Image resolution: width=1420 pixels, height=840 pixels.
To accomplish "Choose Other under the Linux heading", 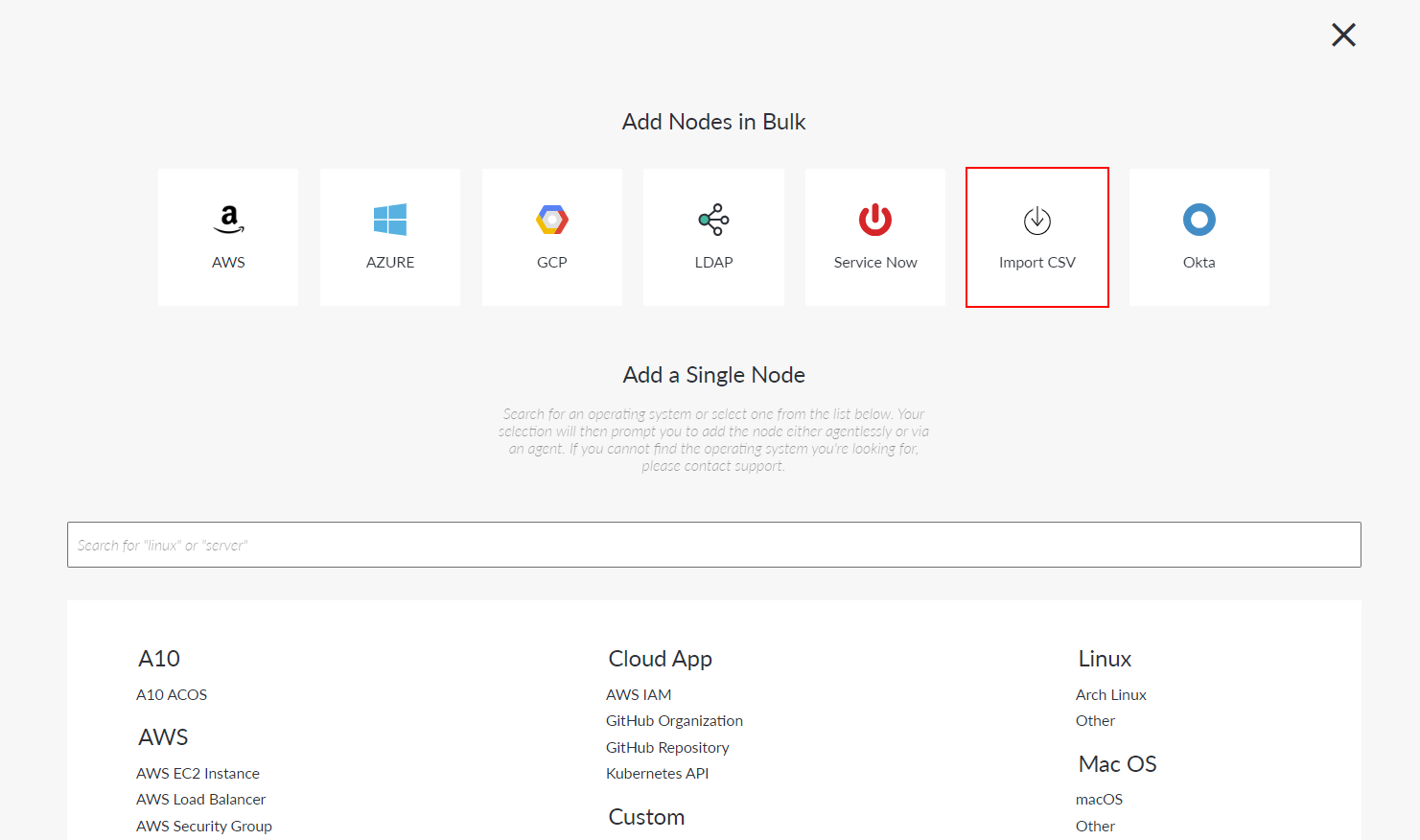I will click(x=1095, y=721).
